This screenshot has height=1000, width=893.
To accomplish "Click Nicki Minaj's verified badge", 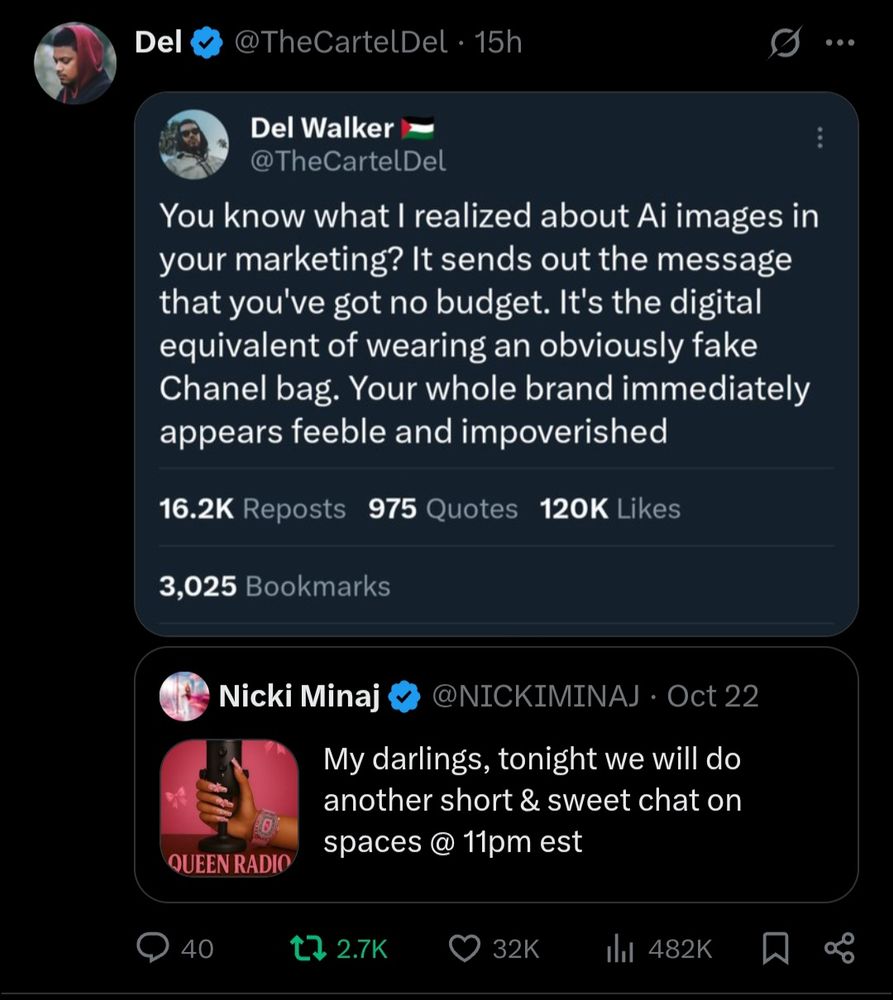I will click(x=404, y=697).
